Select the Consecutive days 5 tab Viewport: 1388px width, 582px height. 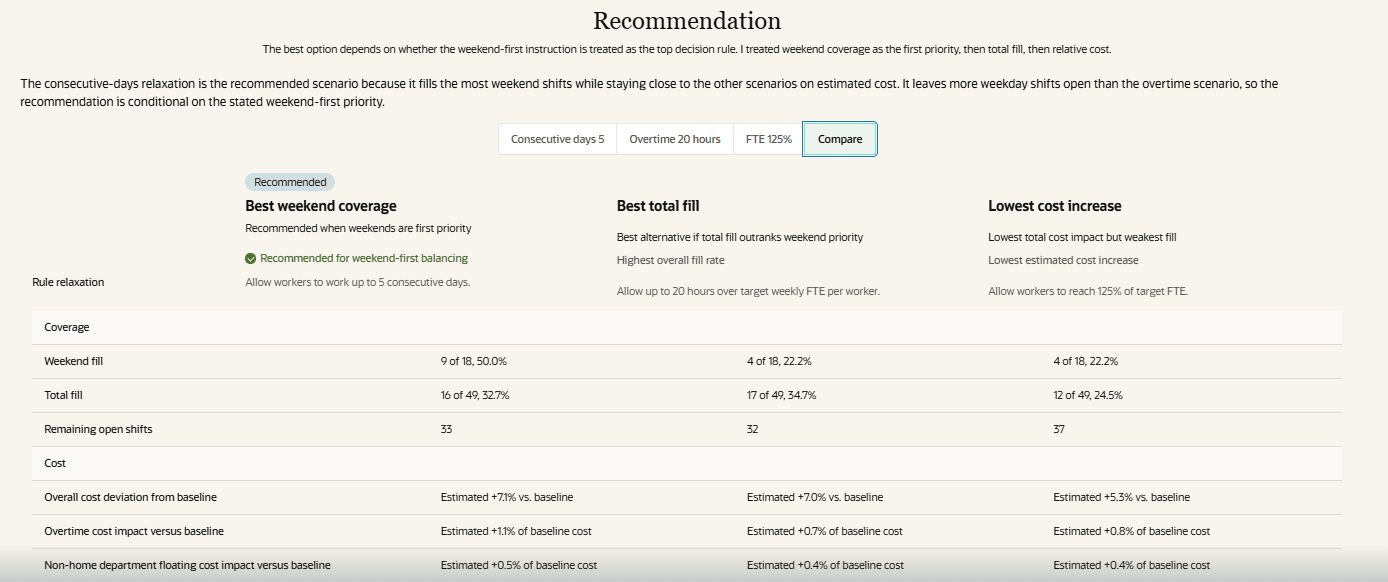point(557,139)
